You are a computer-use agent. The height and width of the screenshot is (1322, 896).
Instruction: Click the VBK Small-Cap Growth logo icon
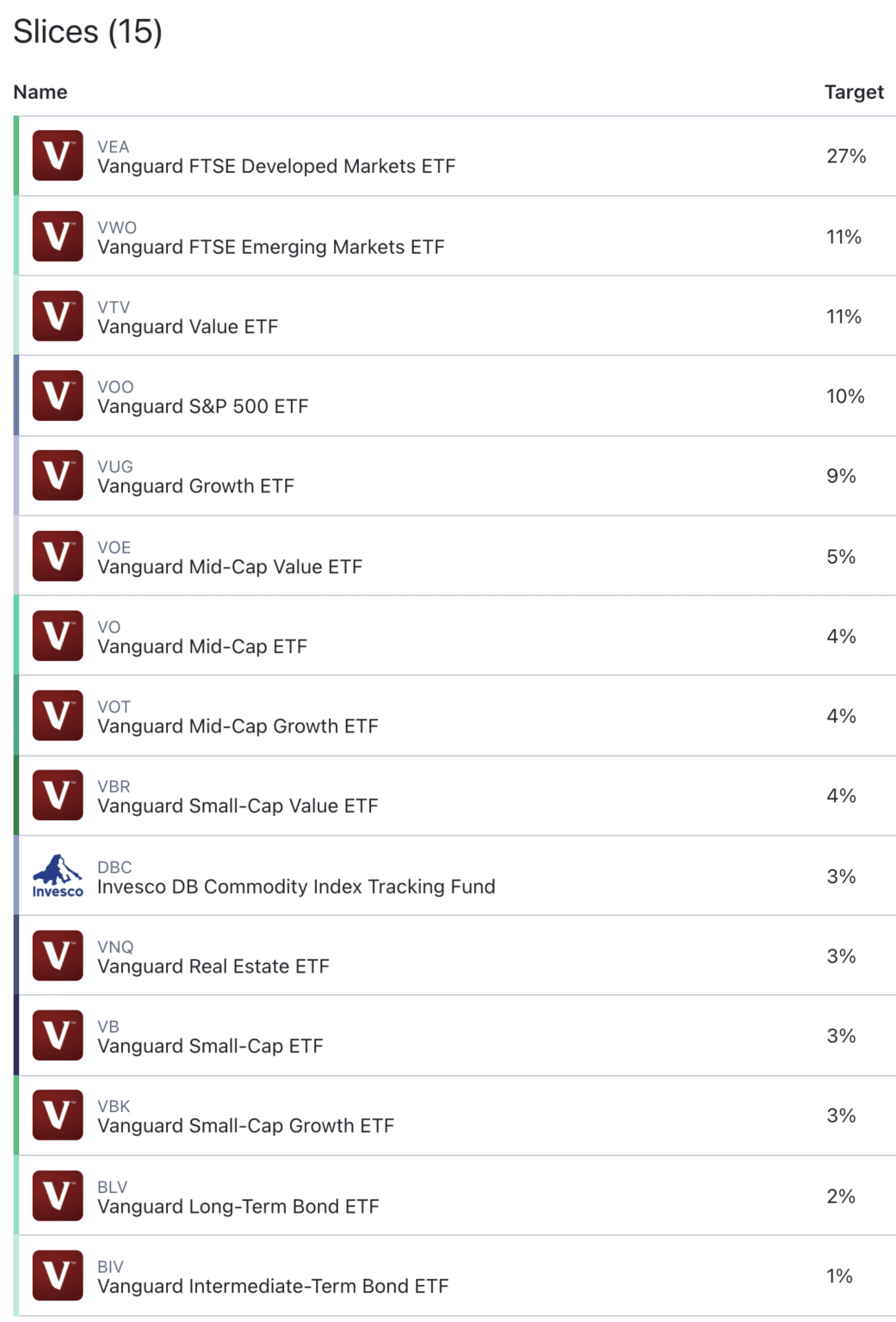click(57, 1115)
